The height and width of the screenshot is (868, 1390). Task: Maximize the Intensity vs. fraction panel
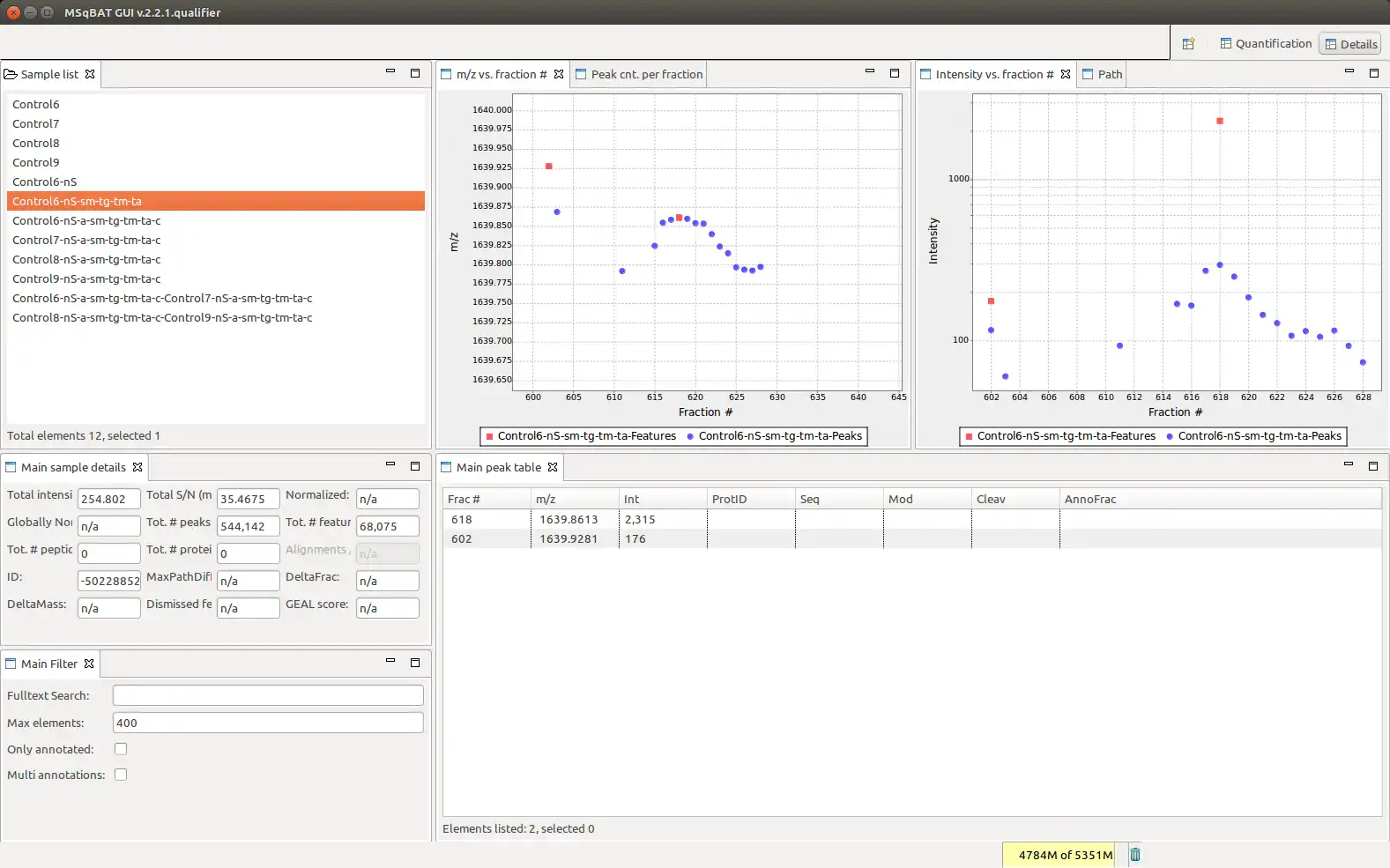coord(1373,73)
